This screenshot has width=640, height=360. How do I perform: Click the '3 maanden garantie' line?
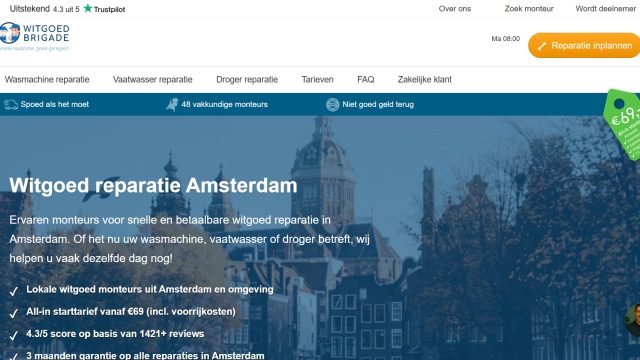point(145,355)
